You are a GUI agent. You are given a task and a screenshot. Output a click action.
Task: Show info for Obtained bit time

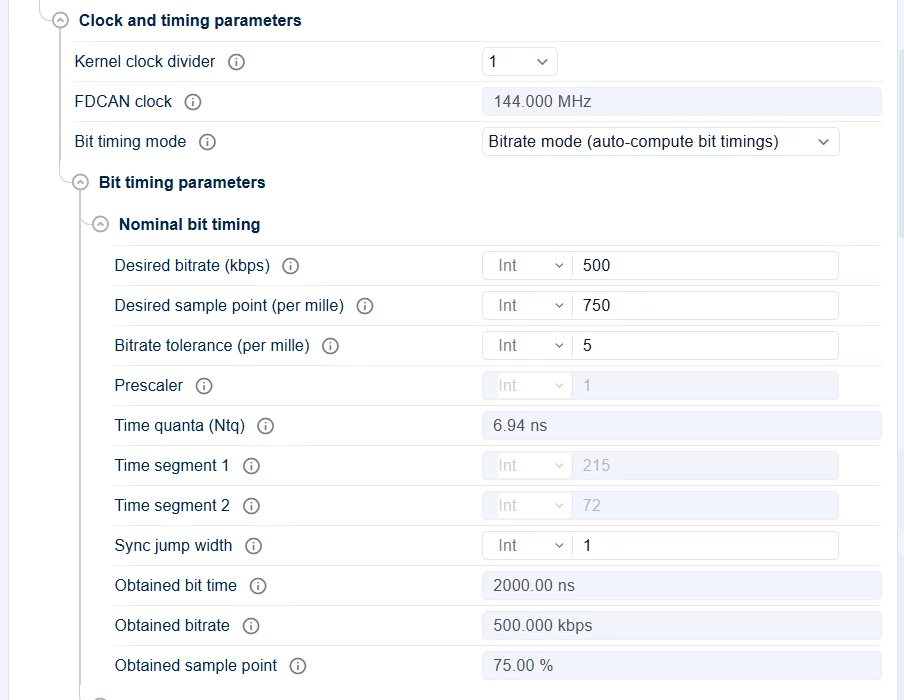258,586
